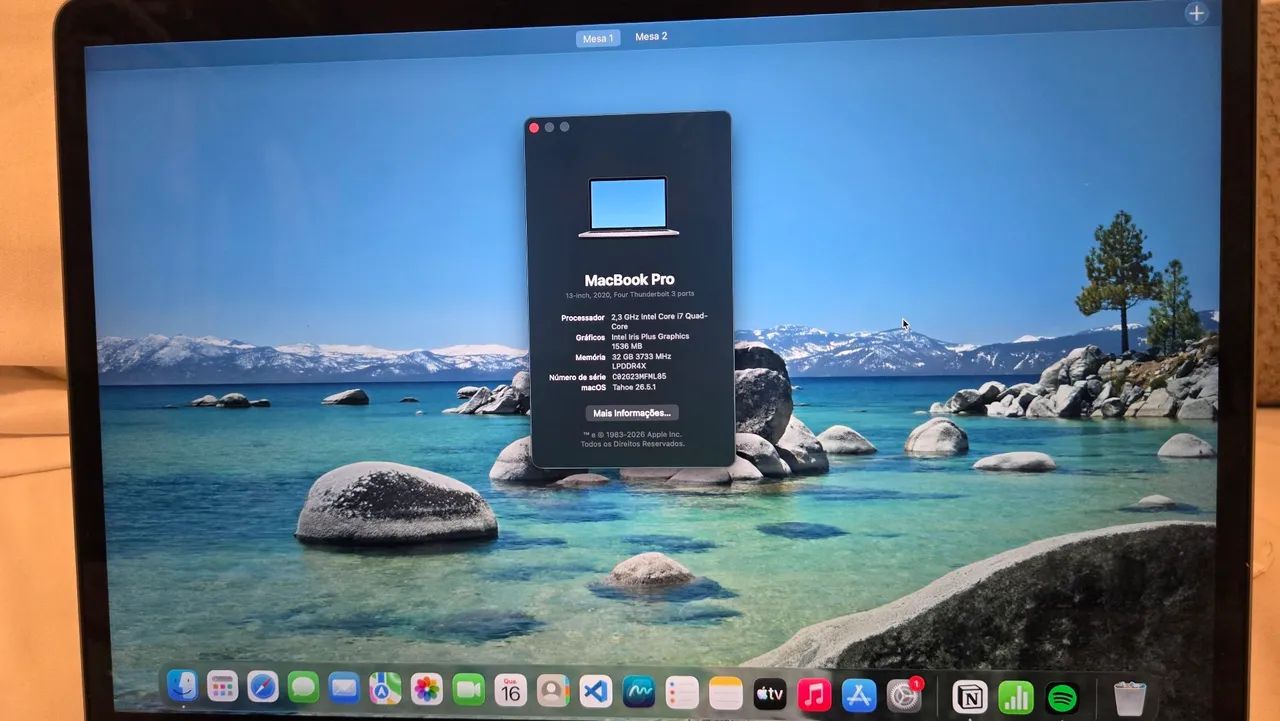
Task: Open the Numbers app
Action: (1016, 697)
